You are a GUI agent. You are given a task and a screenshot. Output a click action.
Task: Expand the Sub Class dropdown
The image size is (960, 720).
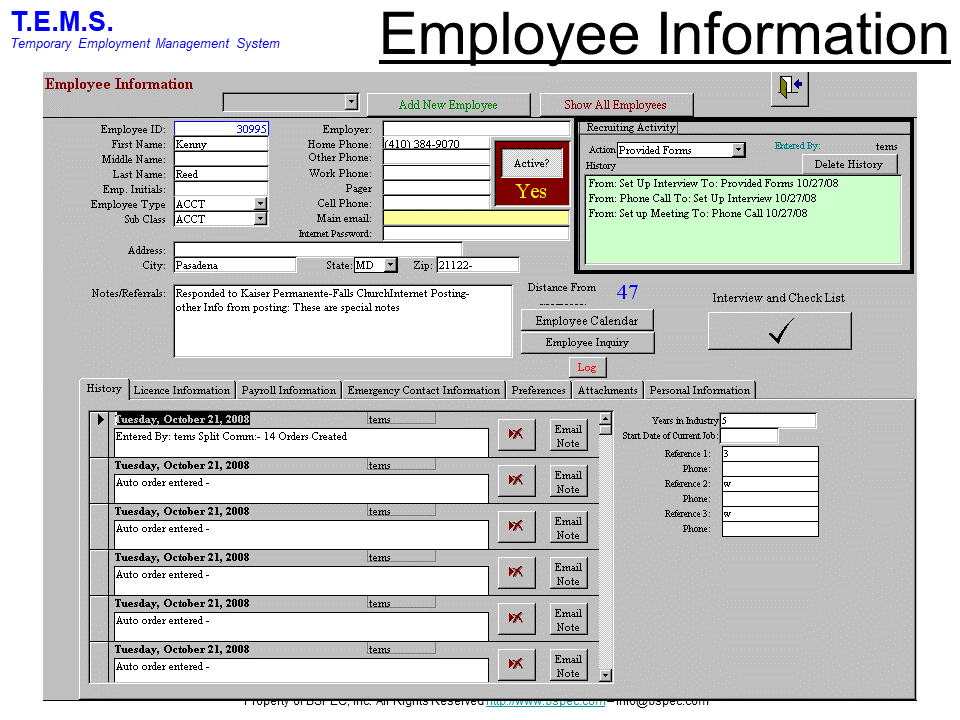point(261,219)
